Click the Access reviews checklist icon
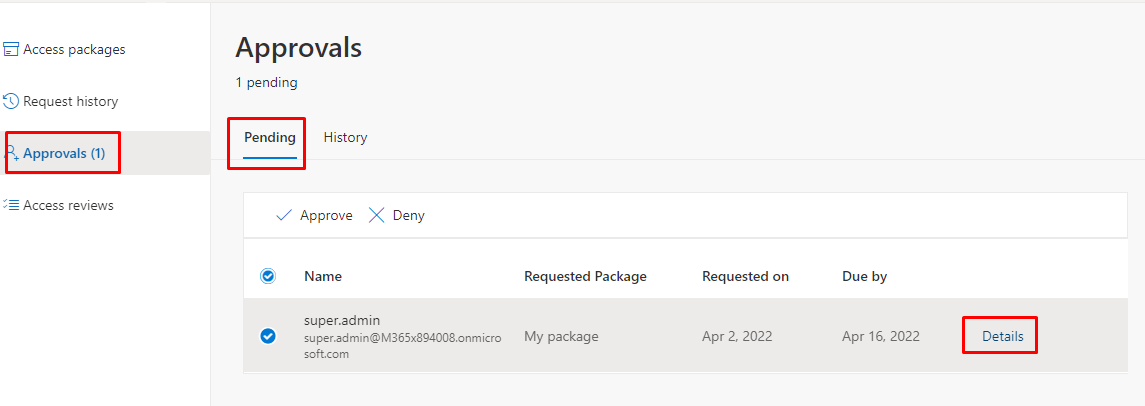 (11, 205)
